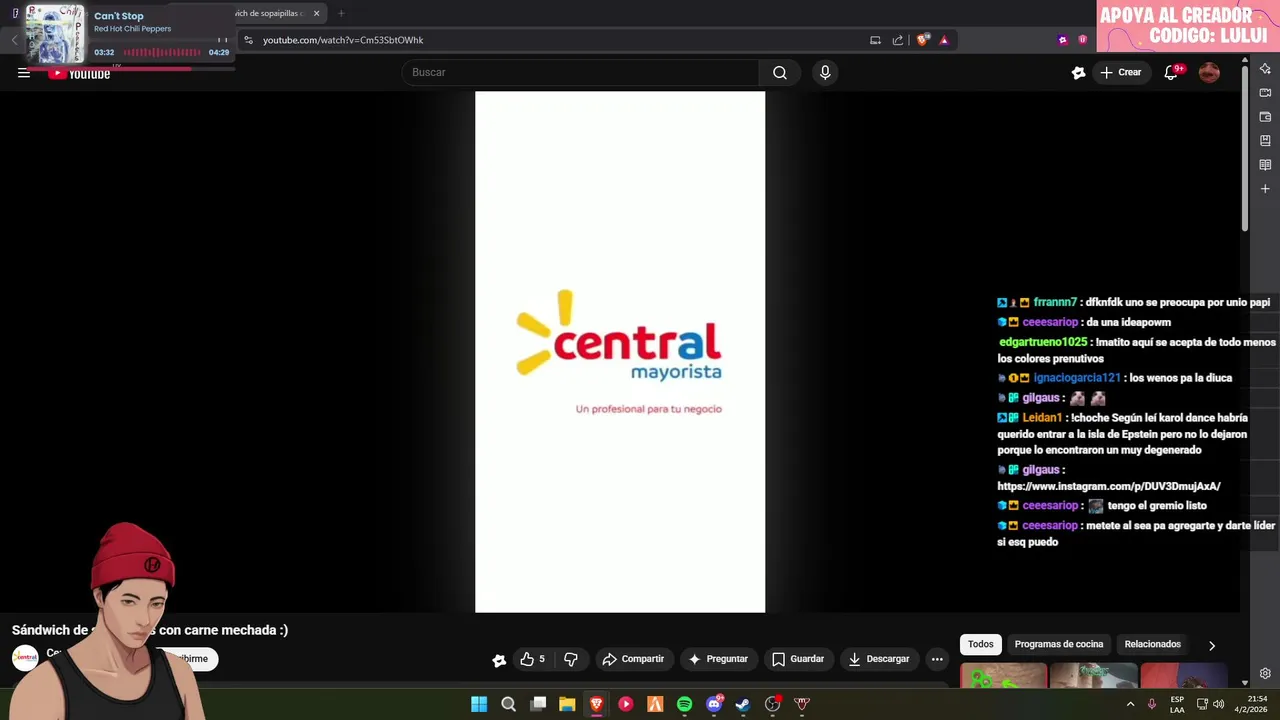Open the Crear button
The width and height of the screenshot is (1280, 720).
pyautogui.click(x=1121, y=72)
